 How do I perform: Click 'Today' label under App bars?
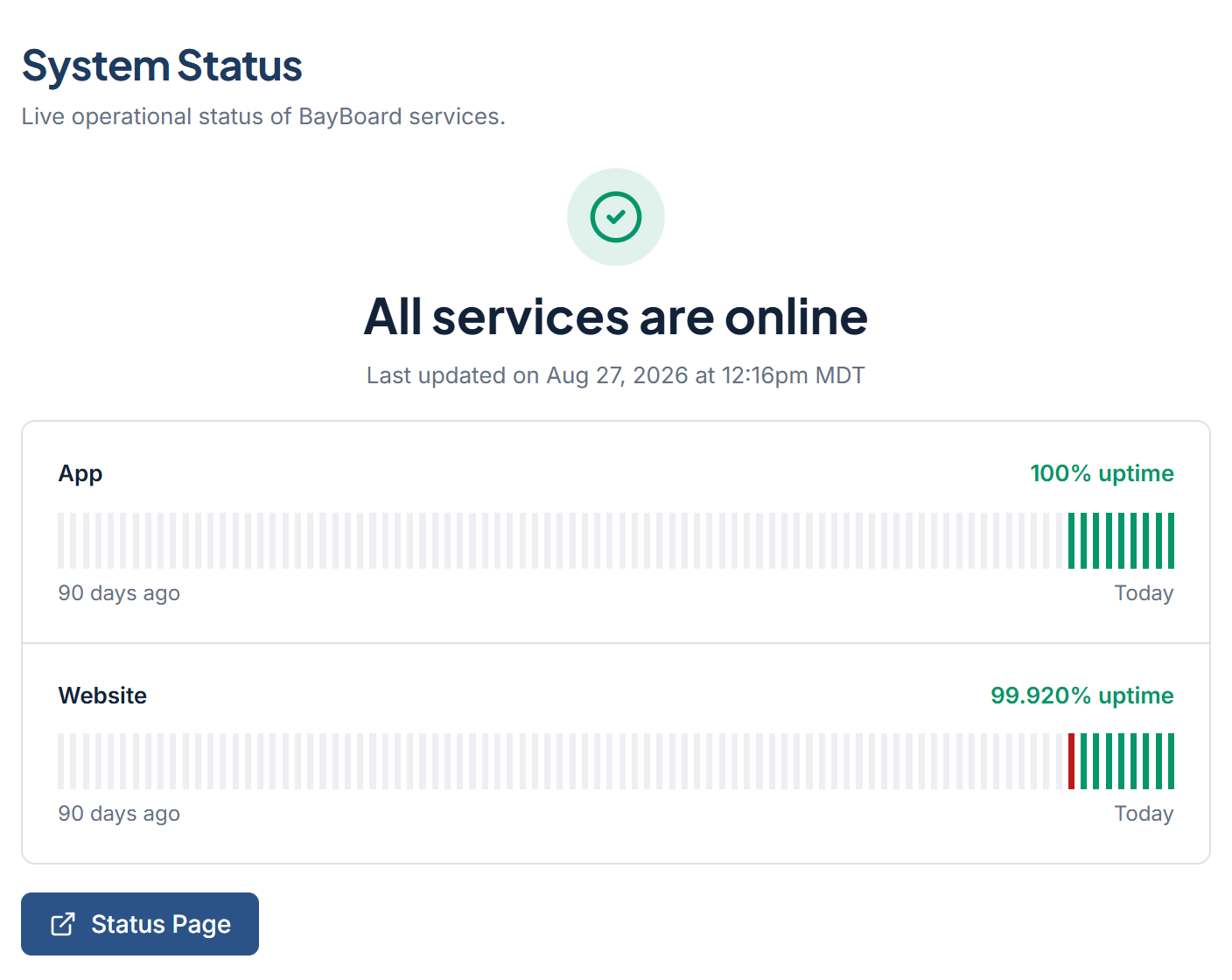(x=1144, y=593)
